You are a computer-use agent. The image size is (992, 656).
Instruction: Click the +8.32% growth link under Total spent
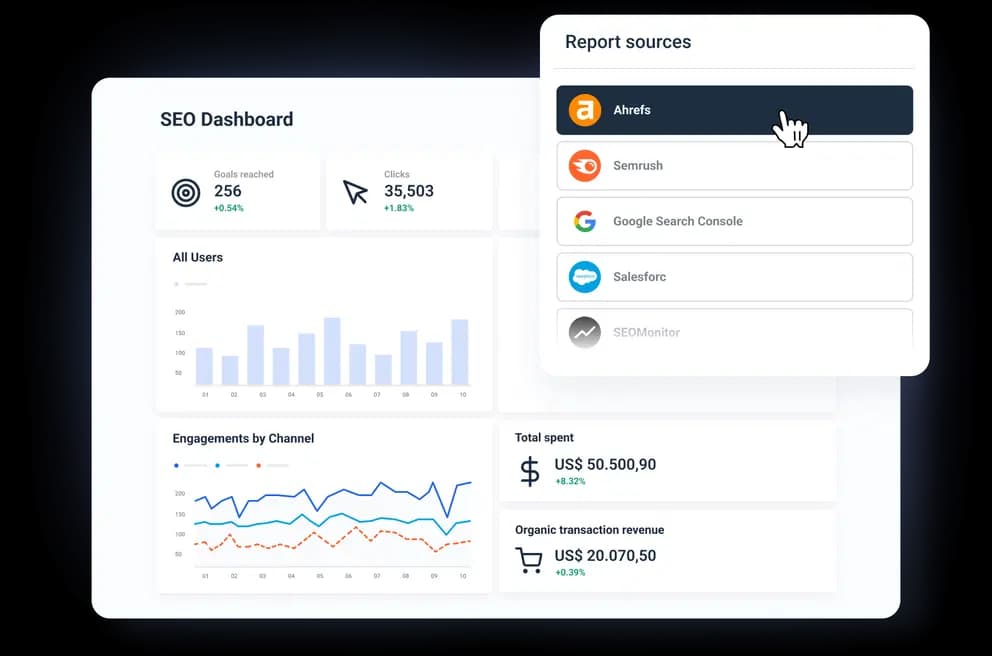(569, 480)
